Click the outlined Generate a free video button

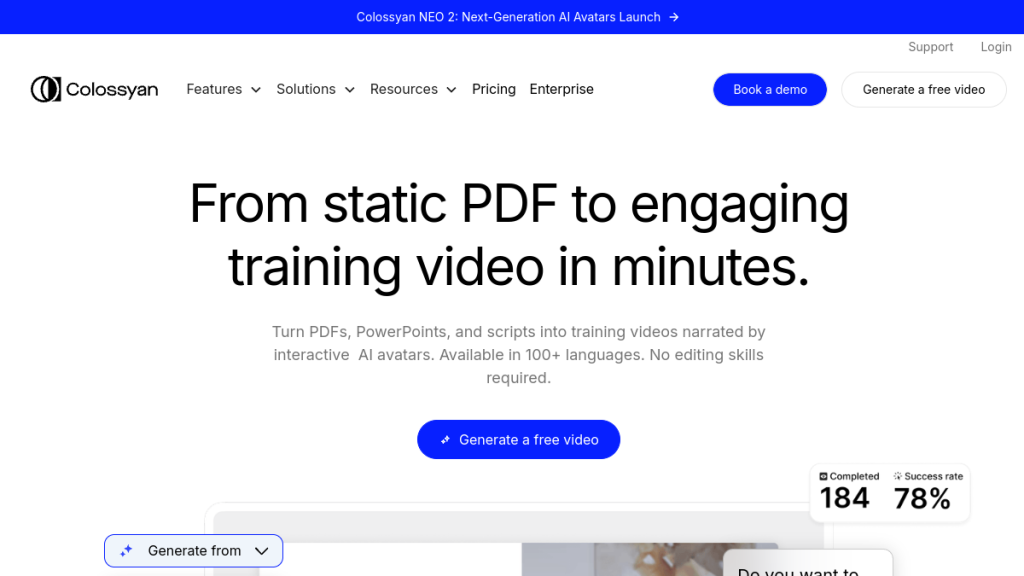coord(924,89)
